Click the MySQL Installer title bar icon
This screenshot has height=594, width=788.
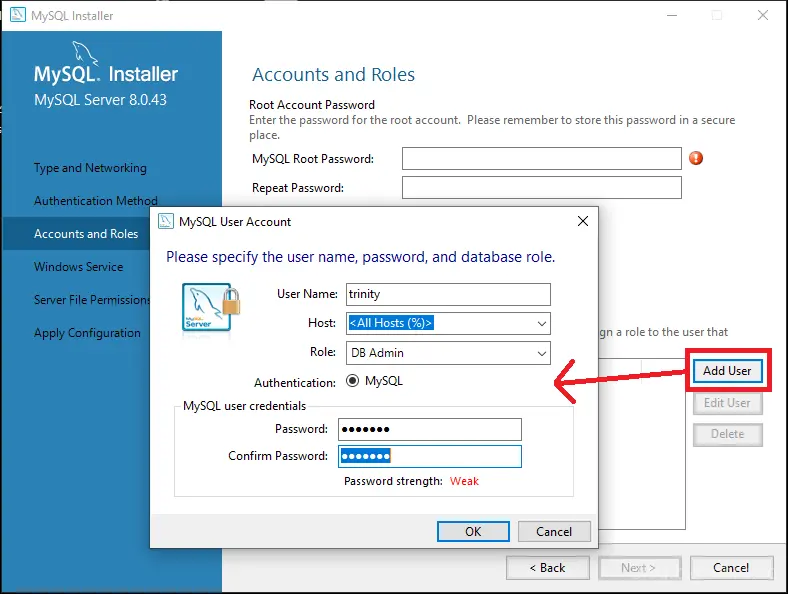[18, 15]
